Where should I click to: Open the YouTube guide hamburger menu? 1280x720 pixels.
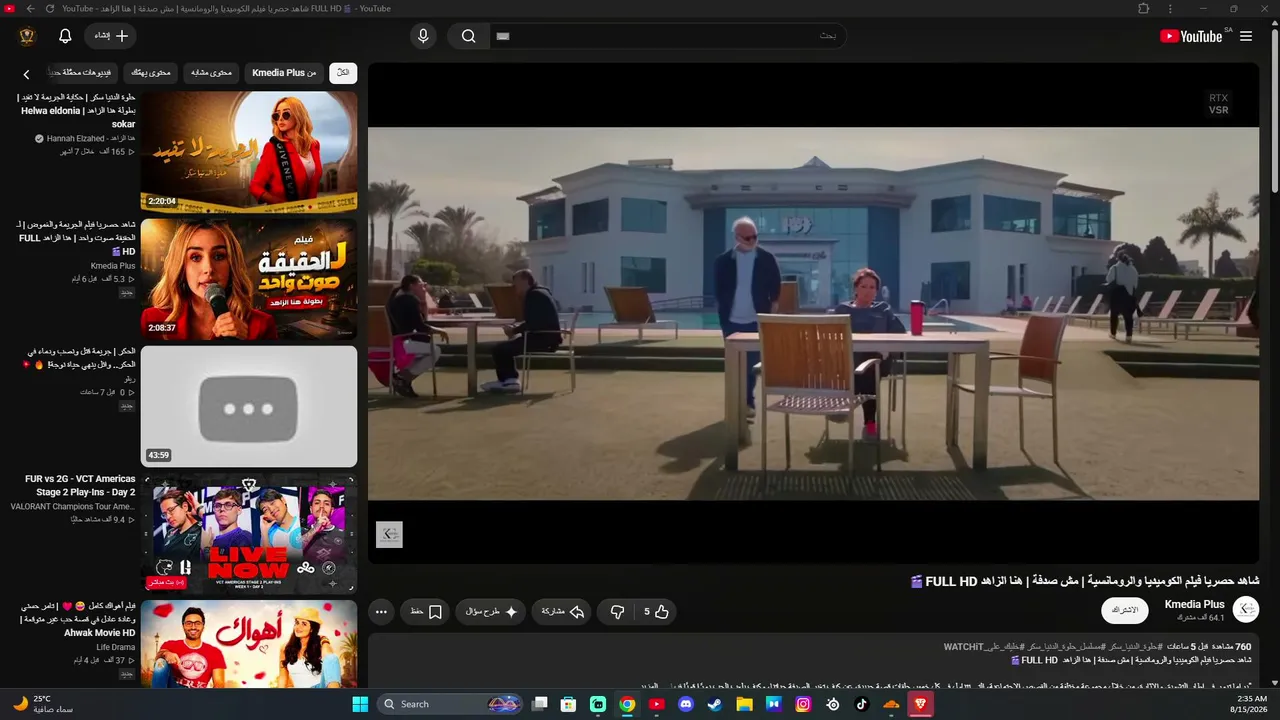tap(1246, 36)
